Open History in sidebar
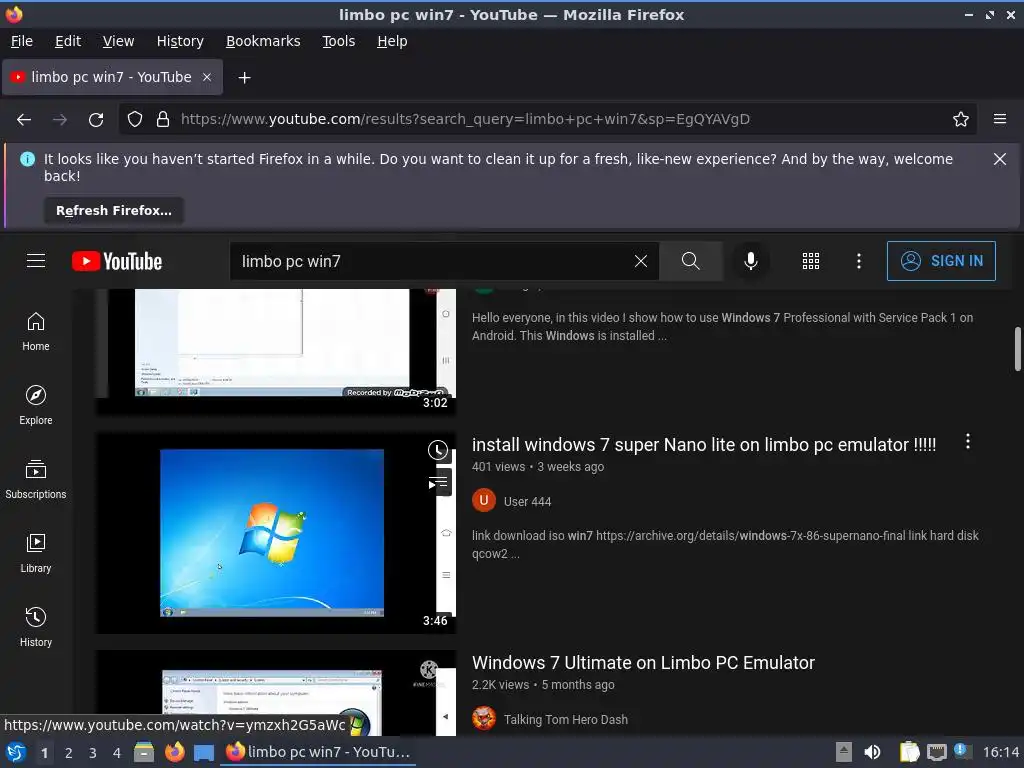 (x=36, y=627)
